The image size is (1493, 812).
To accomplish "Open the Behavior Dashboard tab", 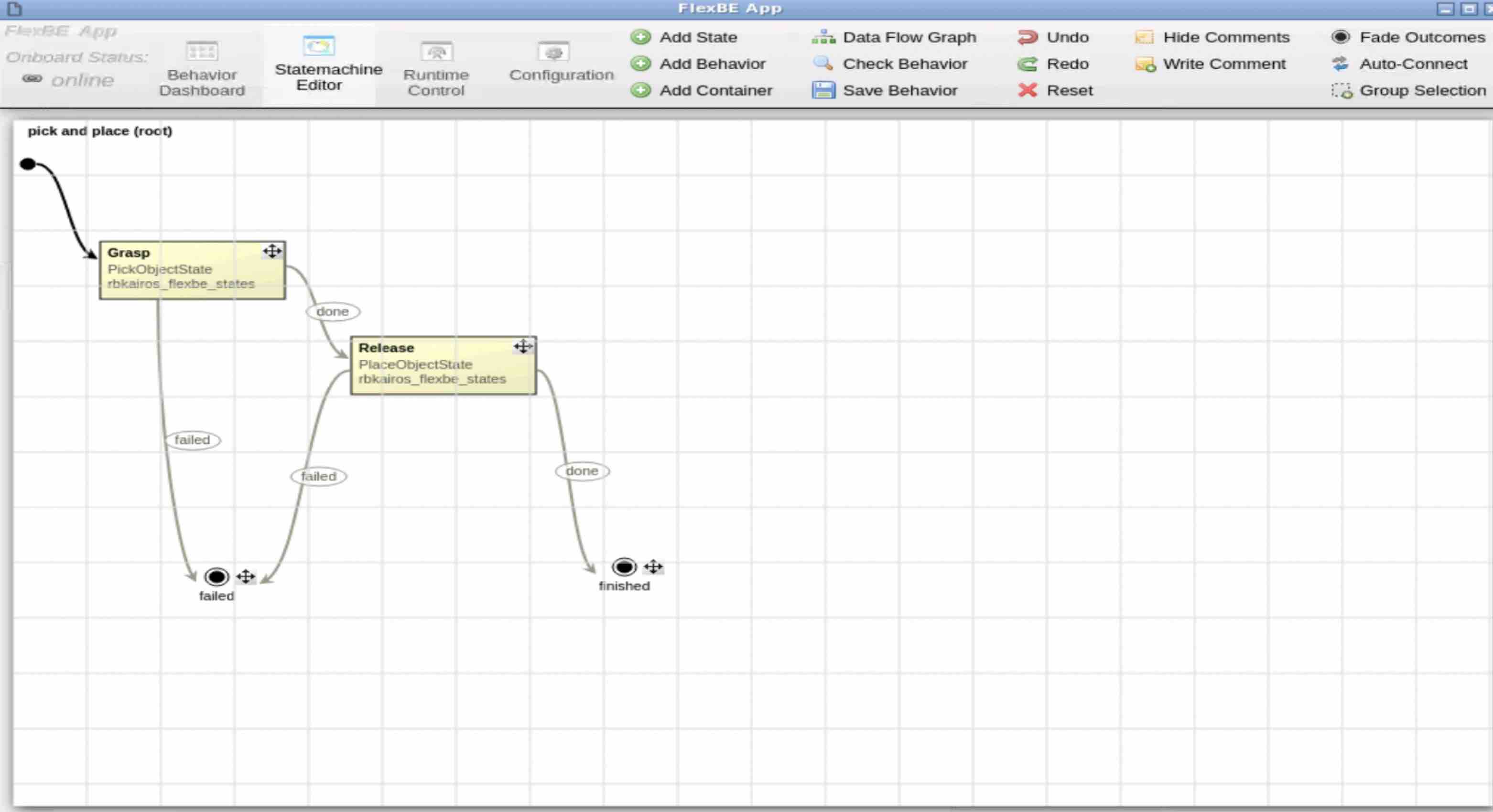I will (202, 68).
